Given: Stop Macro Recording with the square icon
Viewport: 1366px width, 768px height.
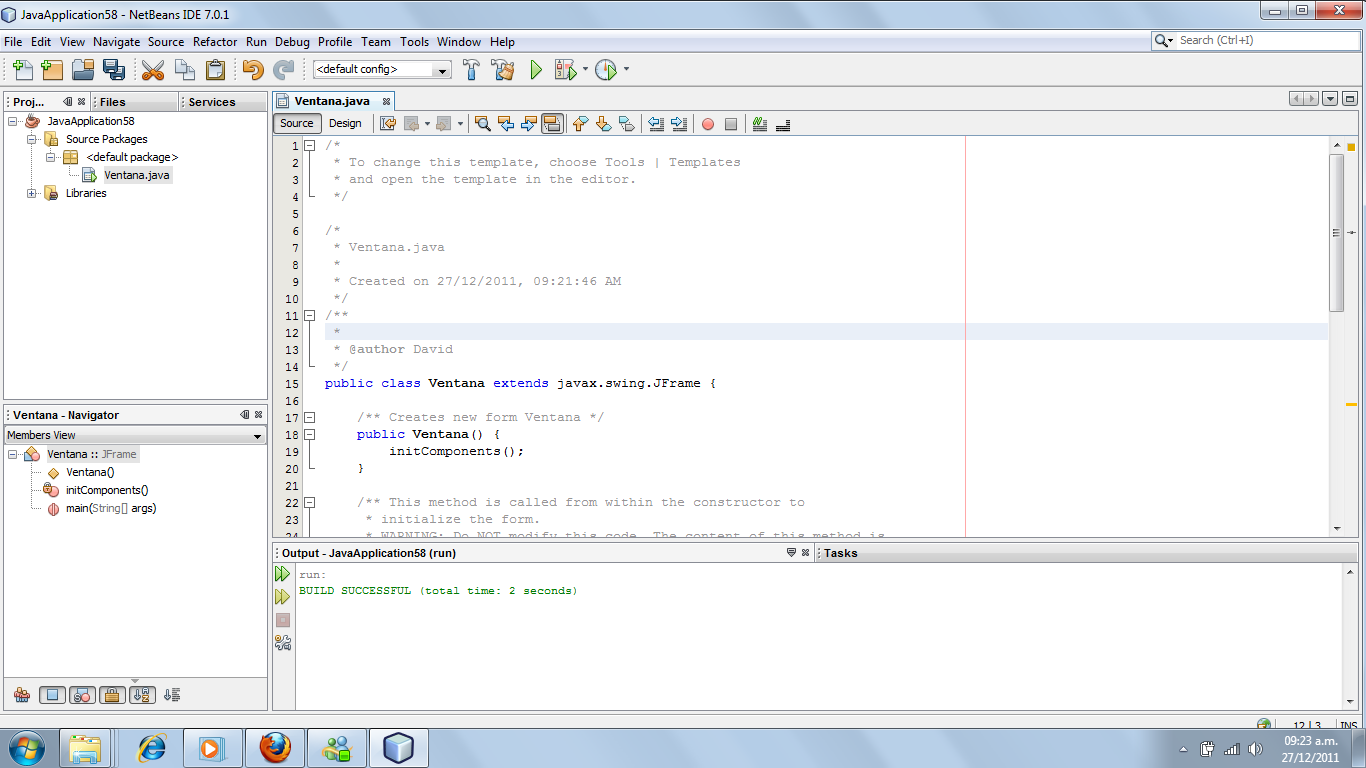Looking at the screenshot, I should point(731,124).
